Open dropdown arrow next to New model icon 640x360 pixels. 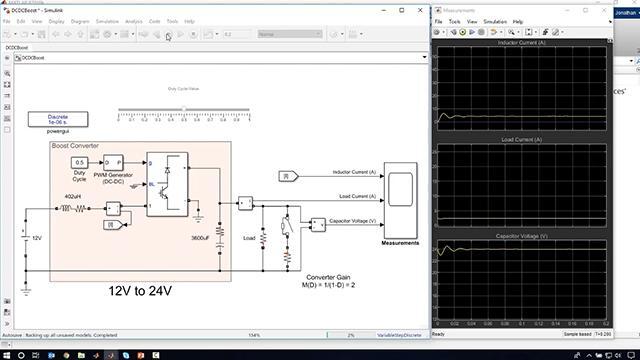point(16,35)
